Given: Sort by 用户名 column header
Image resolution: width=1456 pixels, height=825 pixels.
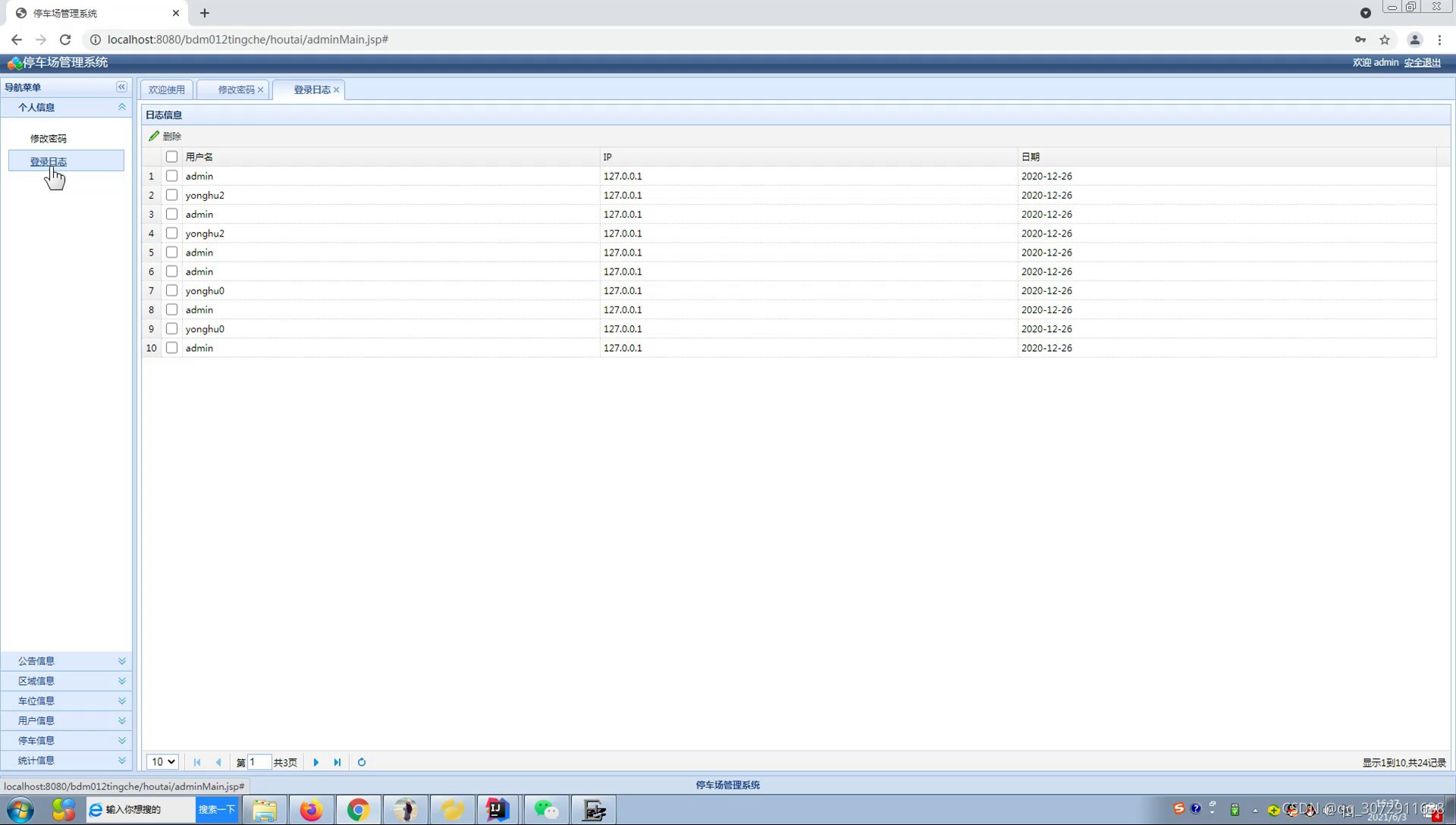Looking at the screenshot, I should click(x=391, y=157).
